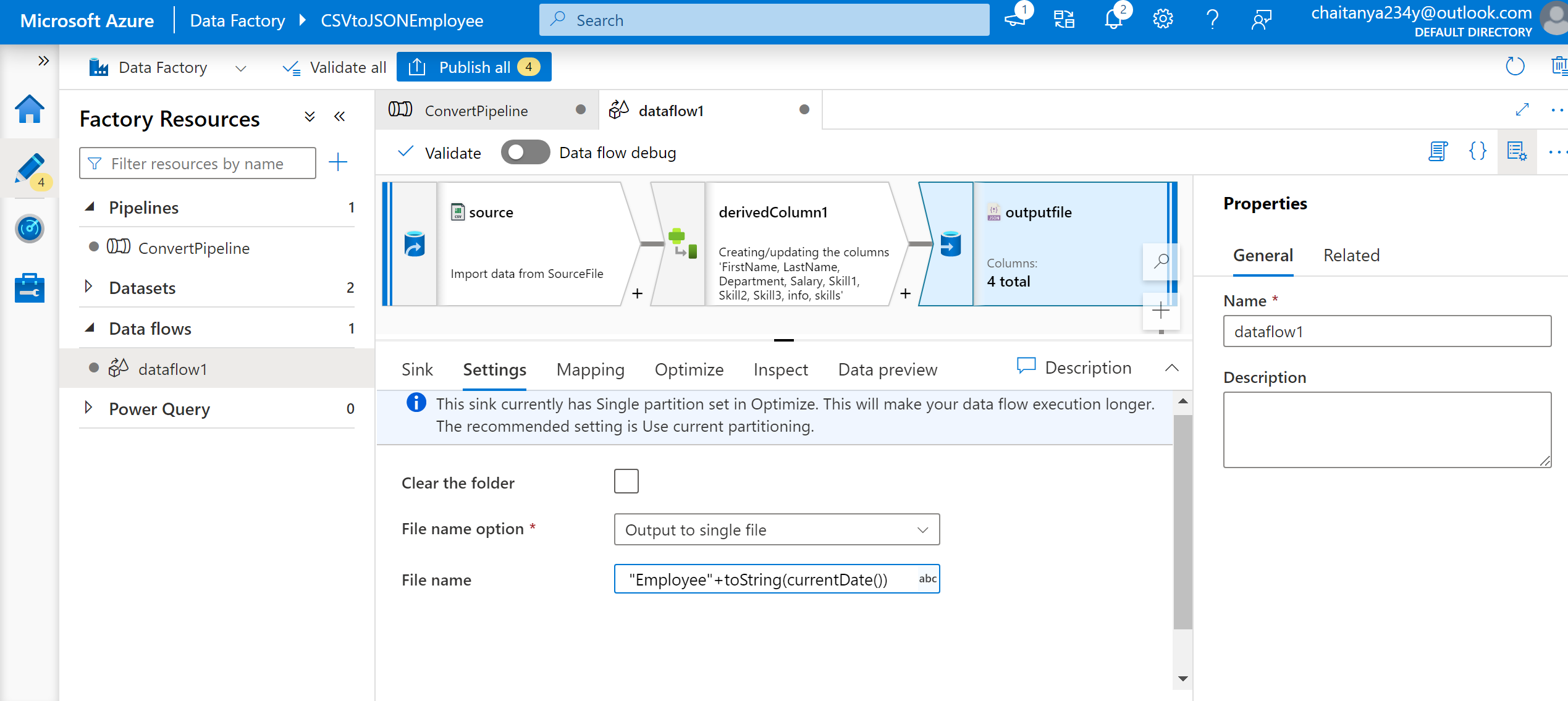Click the refresh icon in the toolbar
Image resolution: width=1568 pixels, height=701 pixels.
point(1515,66)
